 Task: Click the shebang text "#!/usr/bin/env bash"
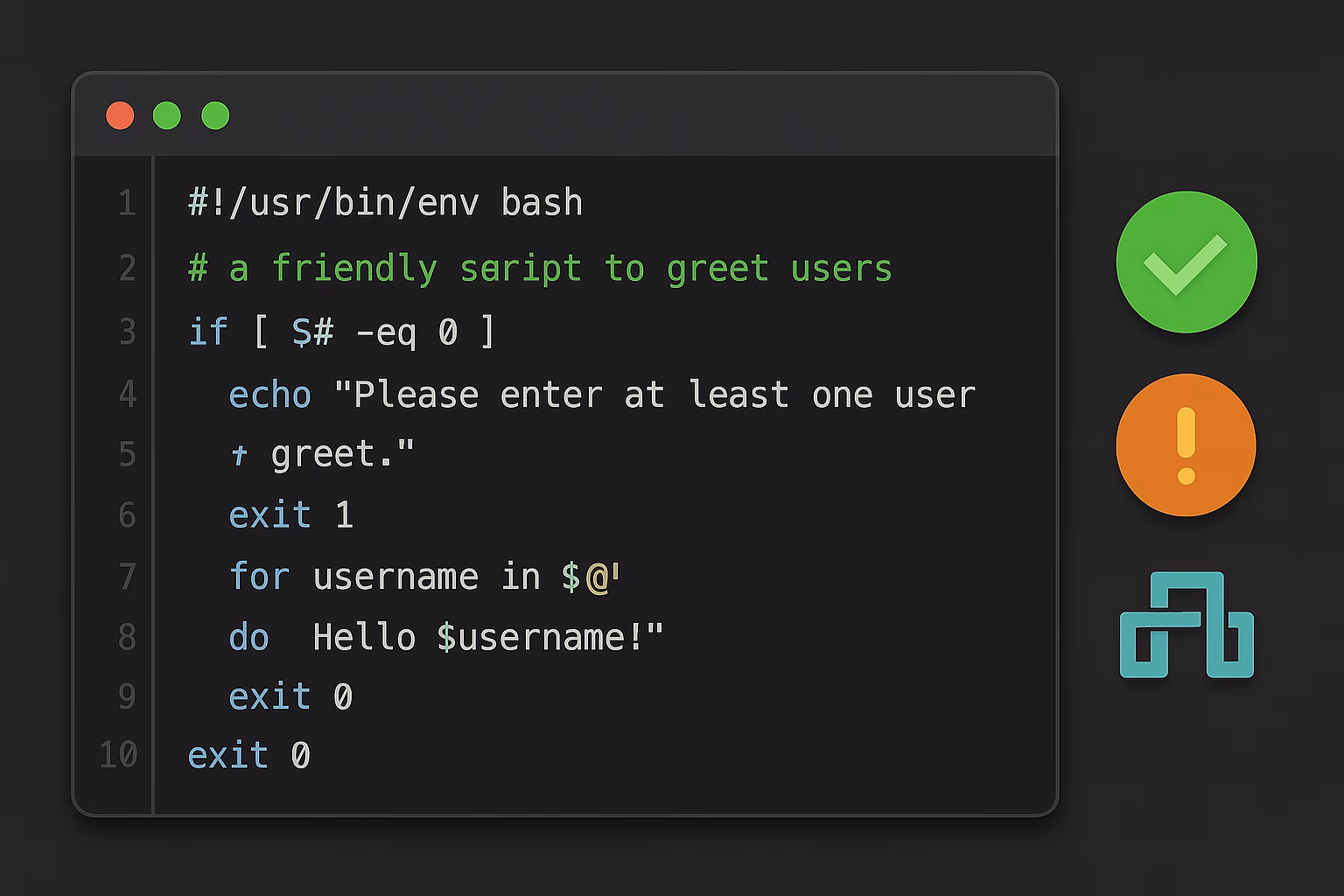point(385,203)
